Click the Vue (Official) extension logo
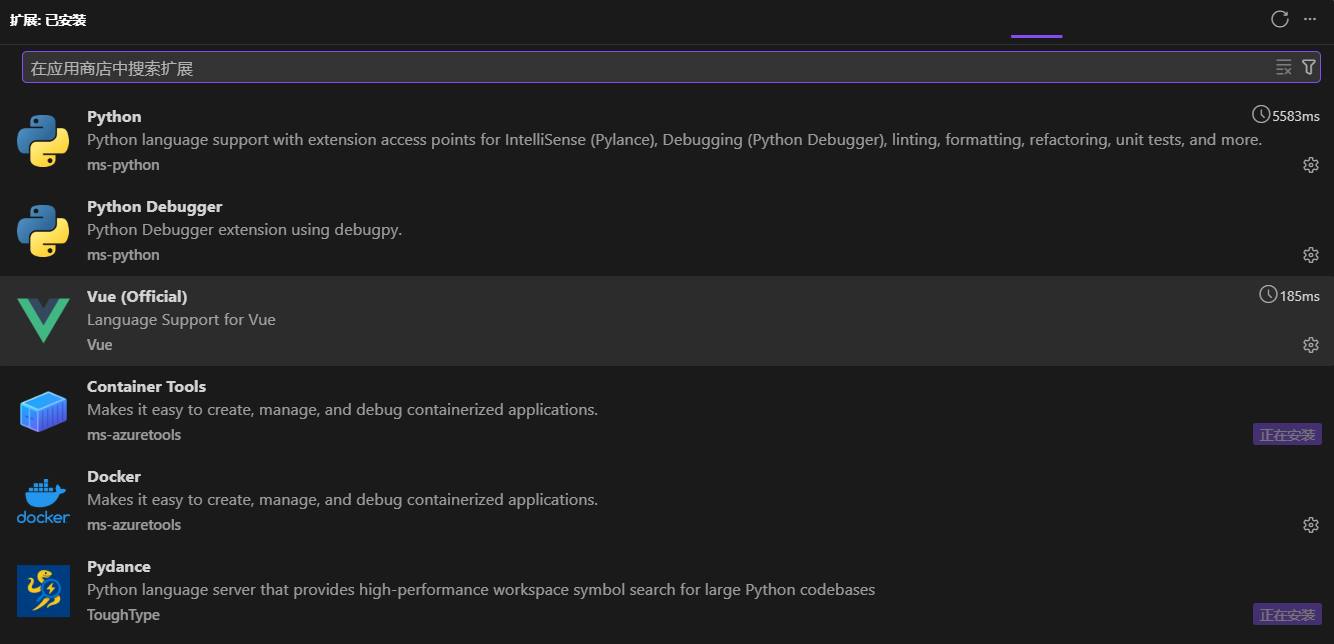1334x644 pixels. (43, 320)
